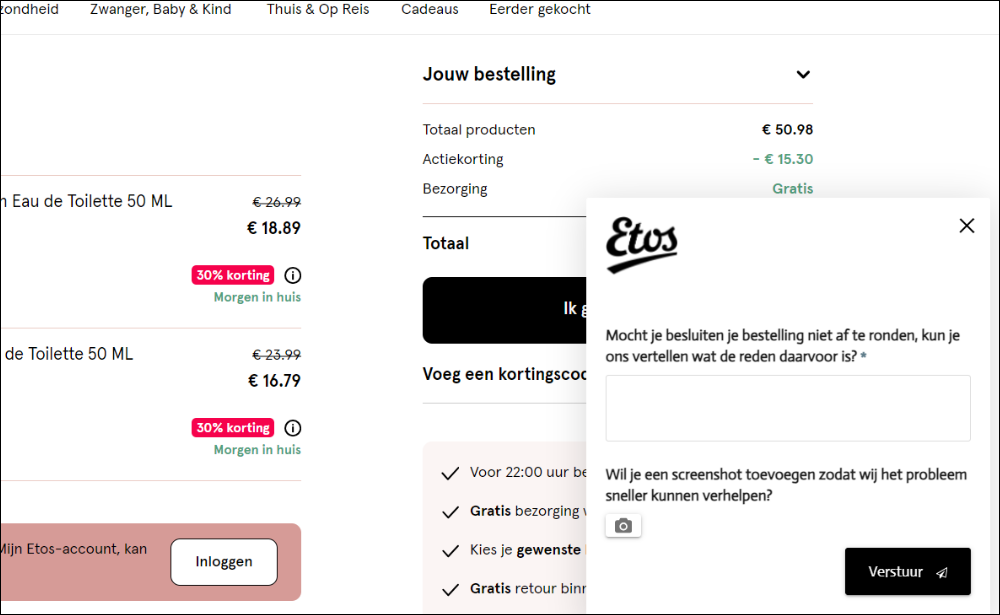The height and width of the screenshot is (615, 1000).
Task: Open the Zwanger, Baby & Kind menu
Action: click(x=160, y=8)
